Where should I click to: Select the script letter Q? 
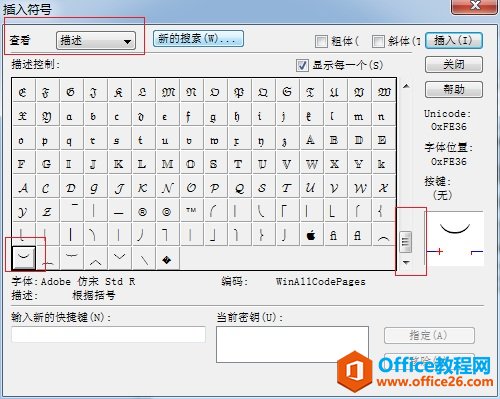point(238,188)
